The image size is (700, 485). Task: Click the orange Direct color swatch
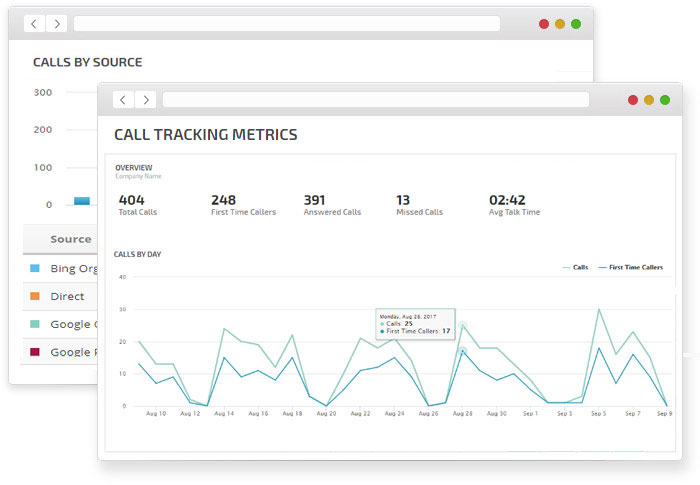[x=35, y=297]
